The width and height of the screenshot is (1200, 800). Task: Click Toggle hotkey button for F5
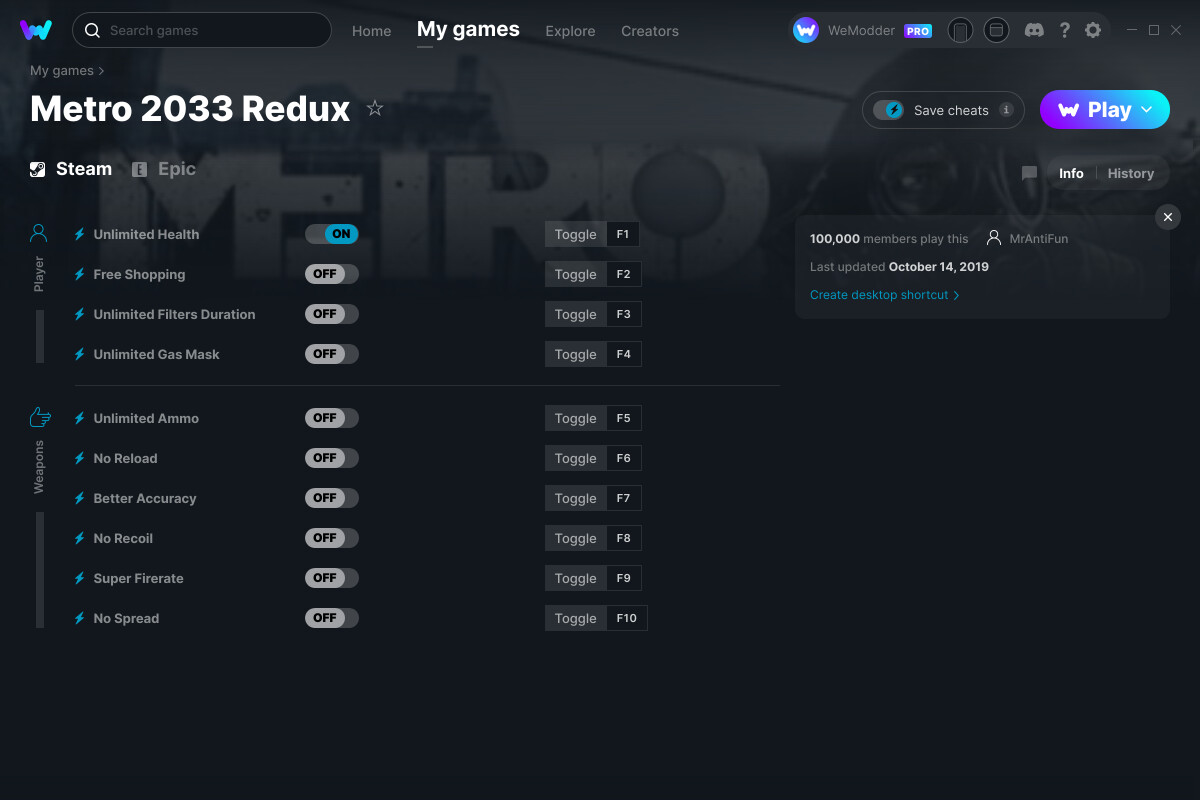pos(576,418)
